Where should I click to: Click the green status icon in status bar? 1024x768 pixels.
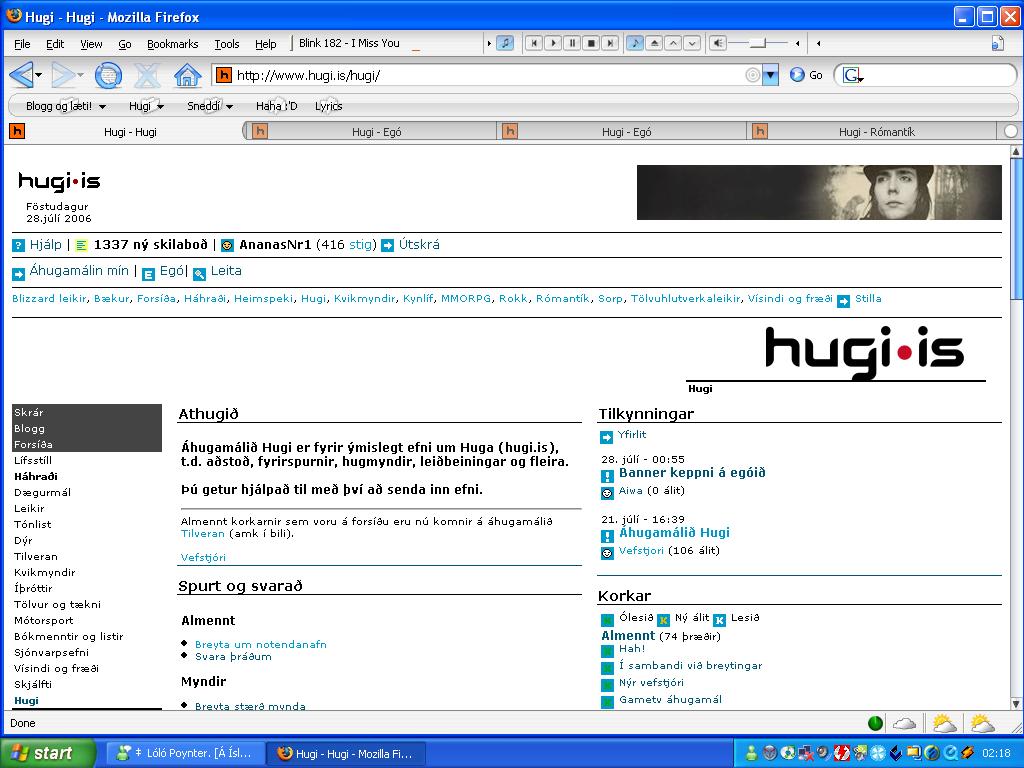click(x=876, y=723)
